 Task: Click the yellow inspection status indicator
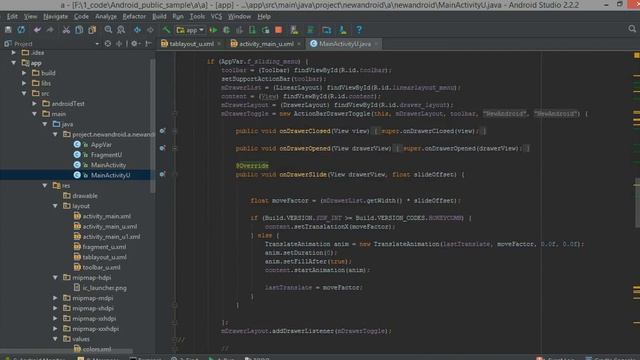(x=637, y=55)
